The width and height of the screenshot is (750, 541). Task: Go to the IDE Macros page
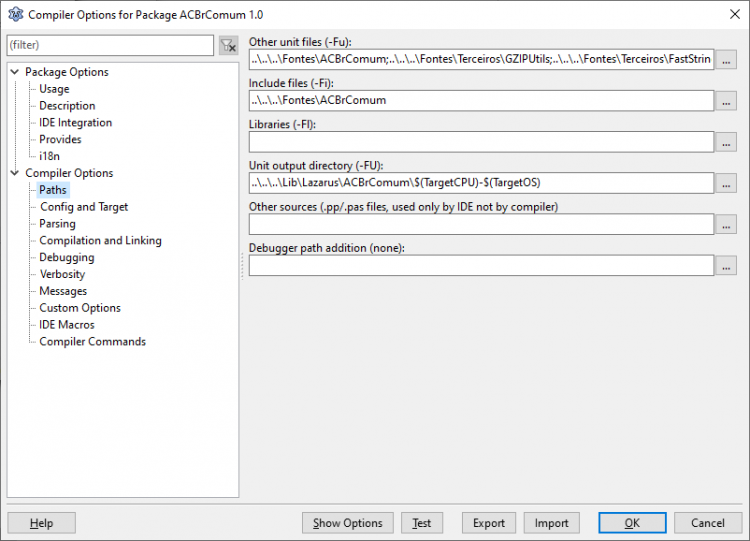coord(66,324)
